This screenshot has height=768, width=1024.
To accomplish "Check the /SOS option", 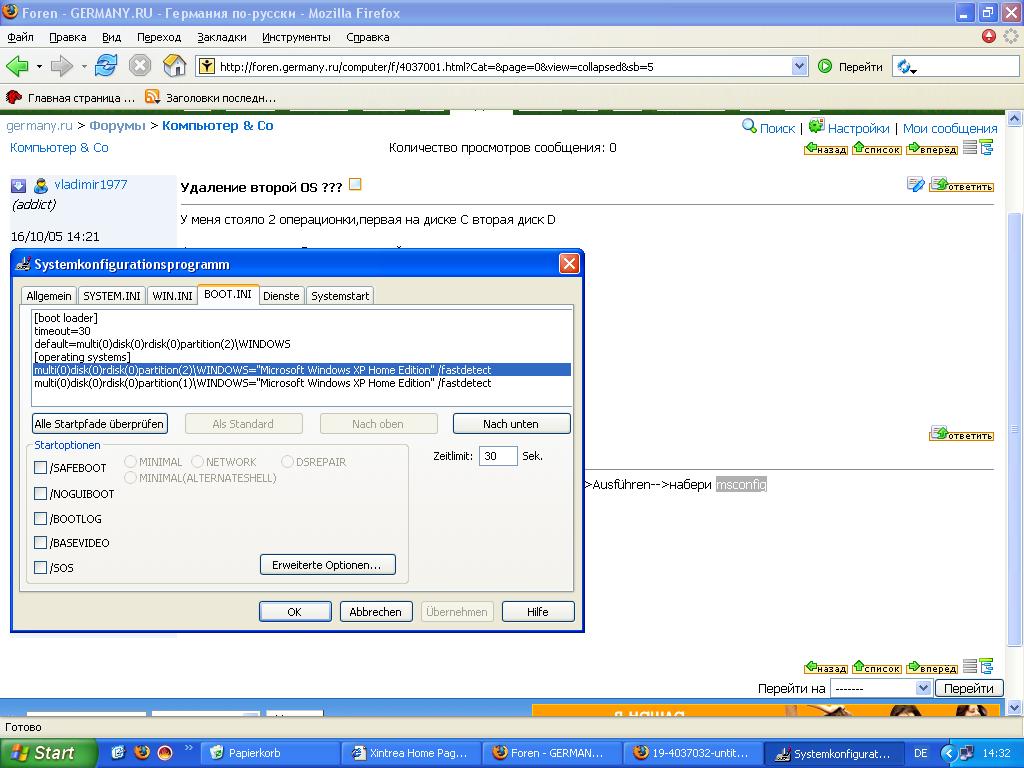I will (40, 568).
